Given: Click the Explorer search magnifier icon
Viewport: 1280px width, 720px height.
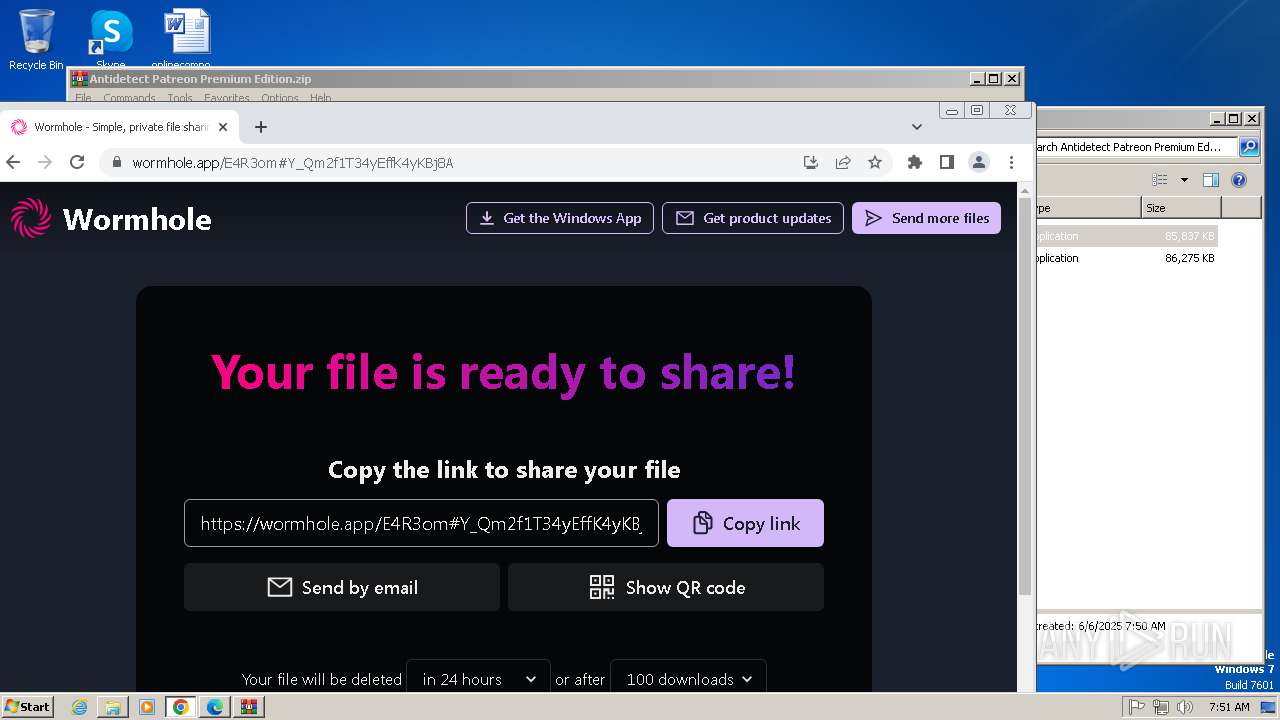Looking at the screenshot, I should (1249, 147).
